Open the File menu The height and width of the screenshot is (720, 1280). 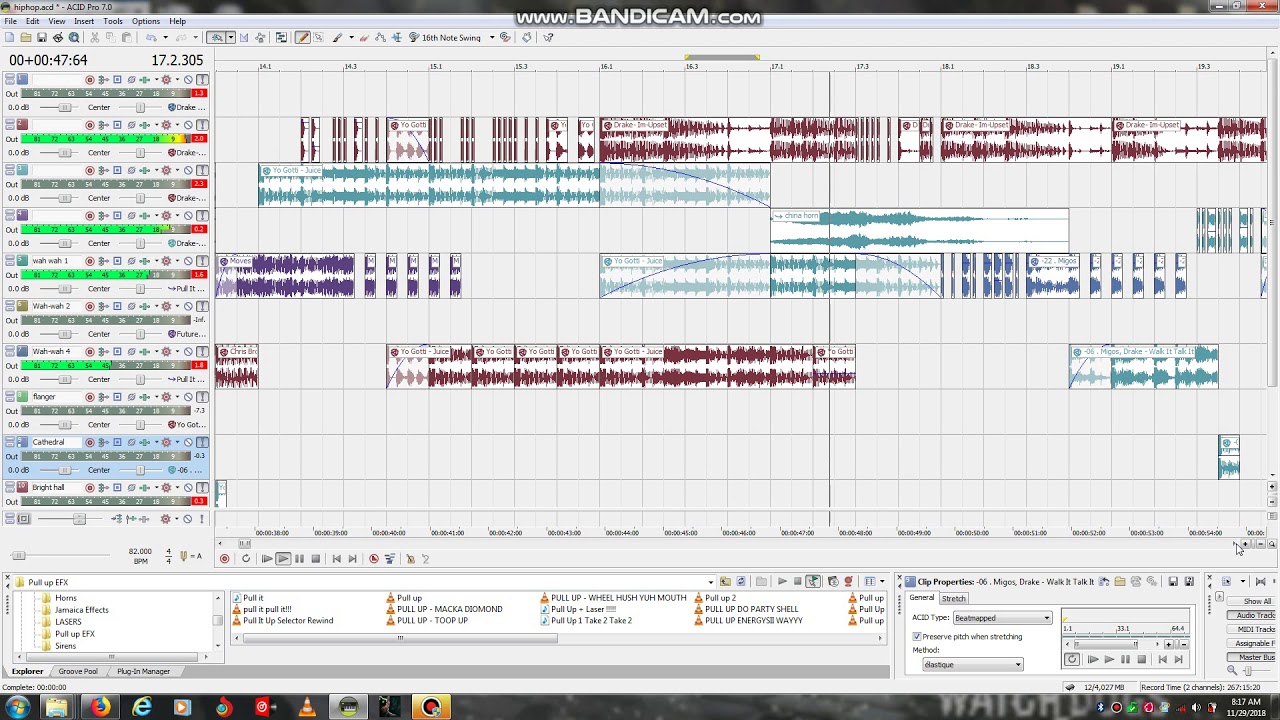click(x=10, y=21)
